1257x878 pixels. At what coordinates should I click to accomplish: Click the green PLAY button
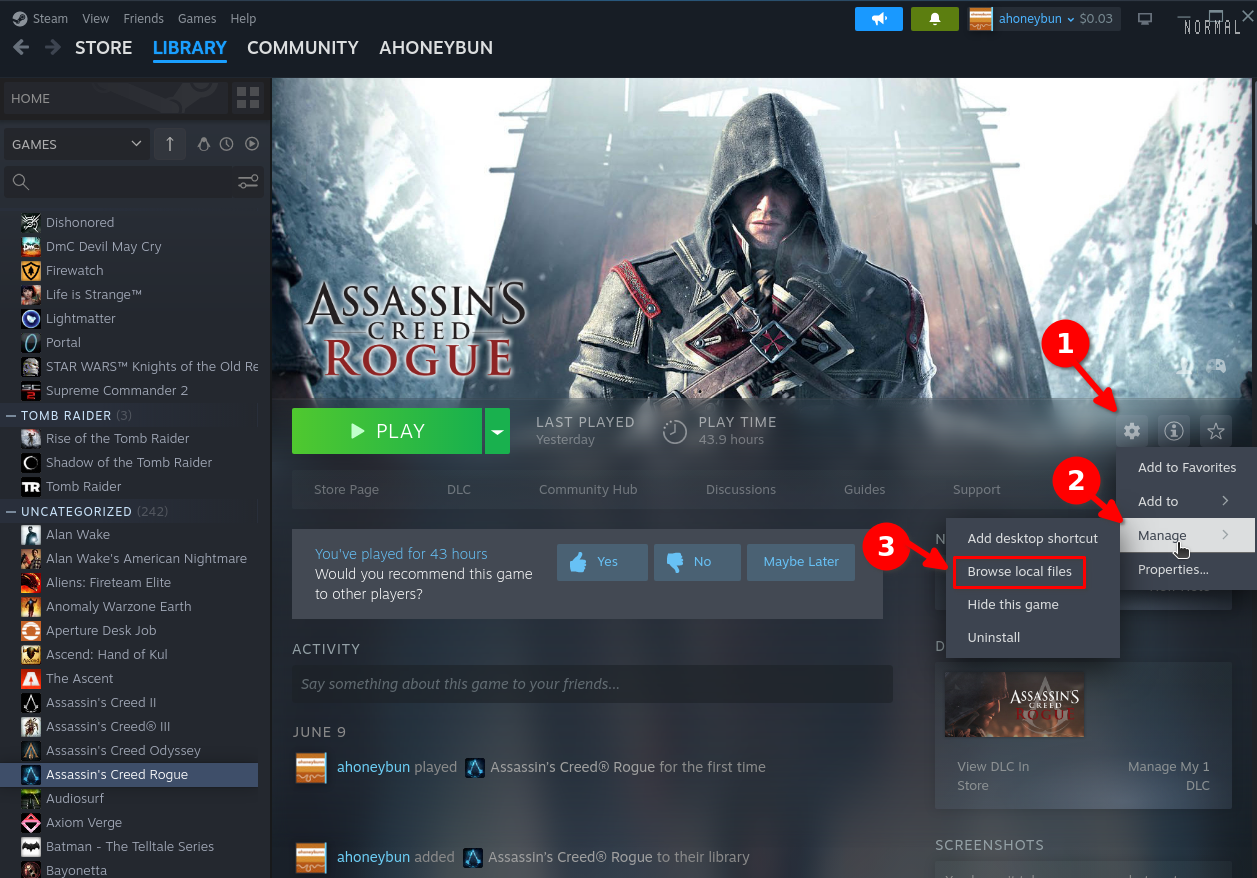click(x=387, y=430)
